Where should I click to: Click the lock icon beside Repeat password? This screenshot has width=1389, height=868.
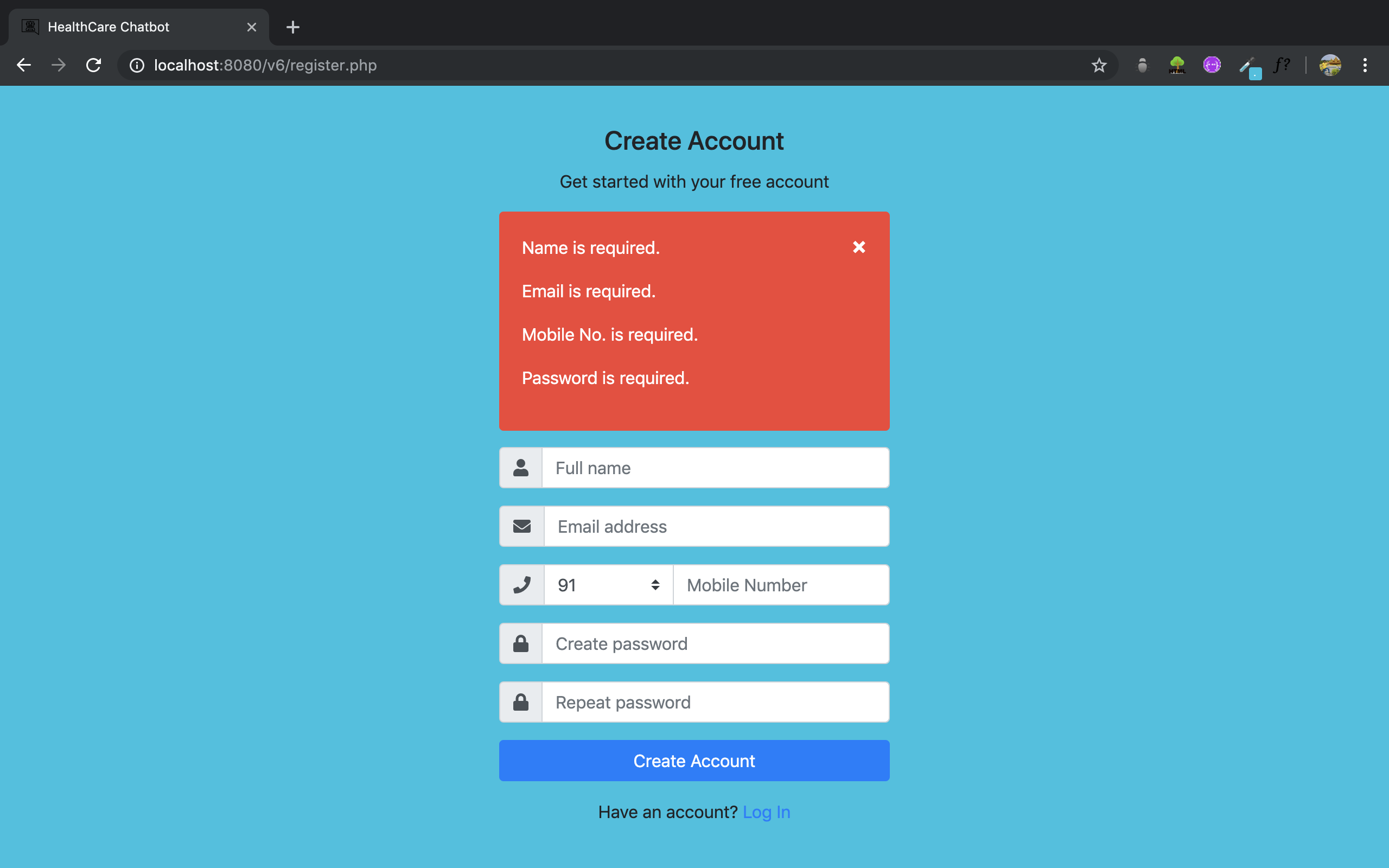pos(520,702)
